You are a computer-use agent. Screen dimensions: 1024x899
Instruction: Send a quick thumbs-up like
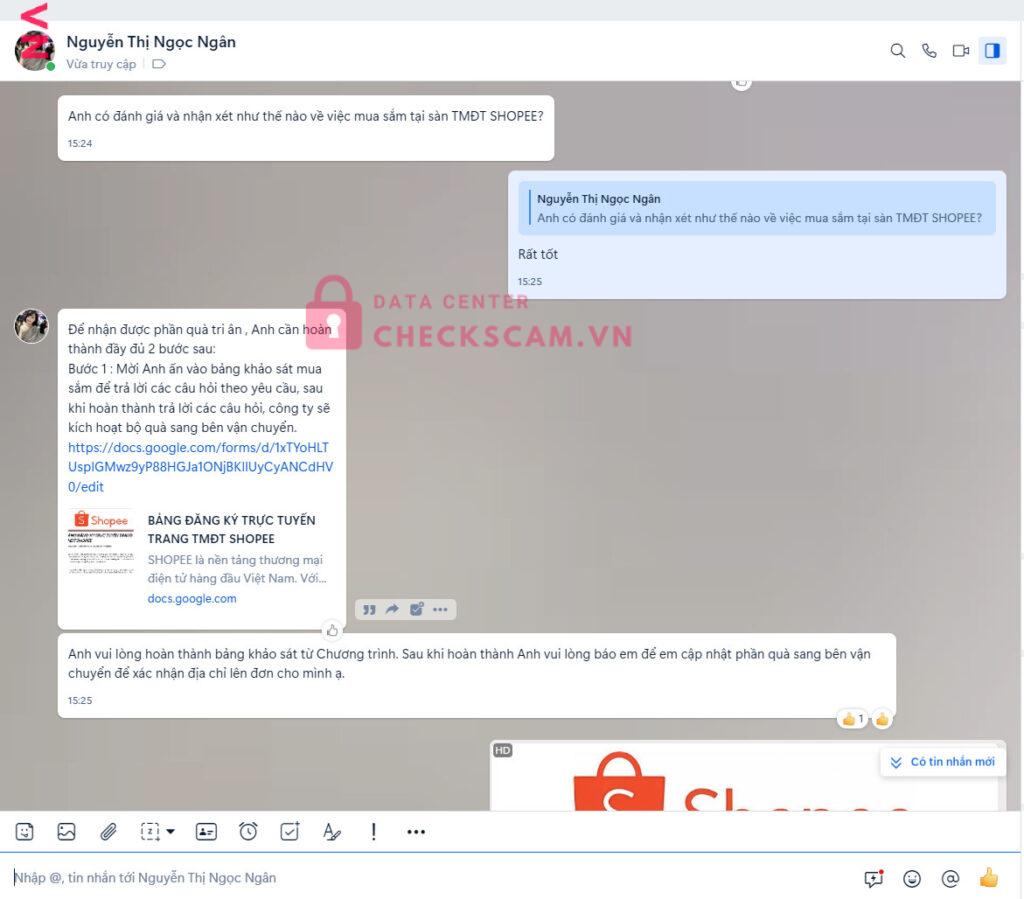(988, 878)
